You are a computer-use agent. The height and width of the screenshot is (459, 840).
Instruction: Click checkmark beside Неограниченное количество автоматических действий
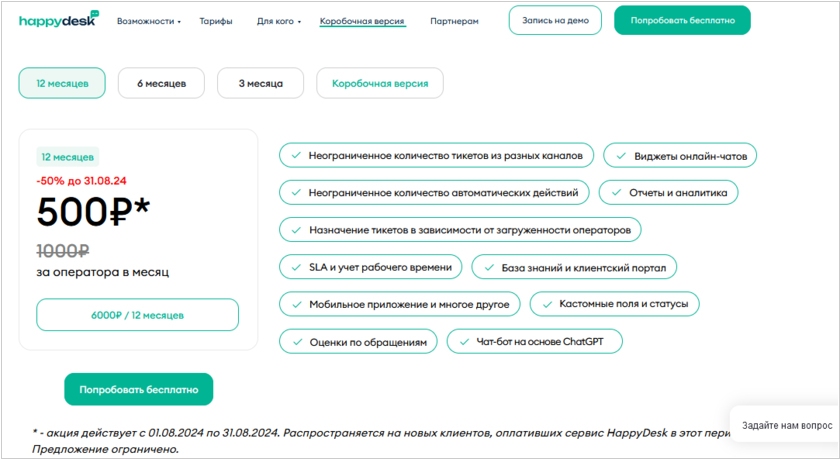tap(296, 193)
